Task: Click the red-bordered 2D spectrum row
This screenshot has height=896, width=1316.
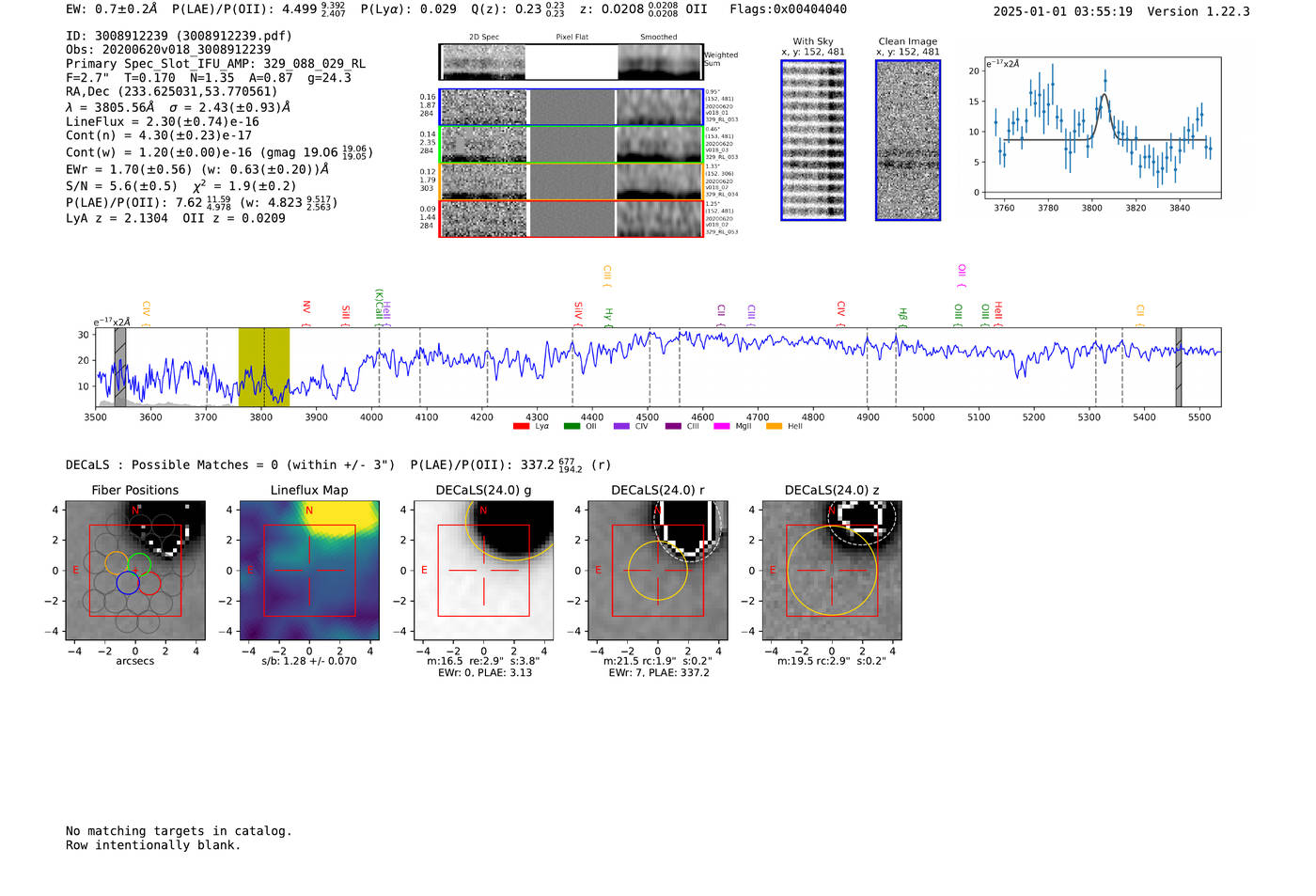Action: (572, 219)
